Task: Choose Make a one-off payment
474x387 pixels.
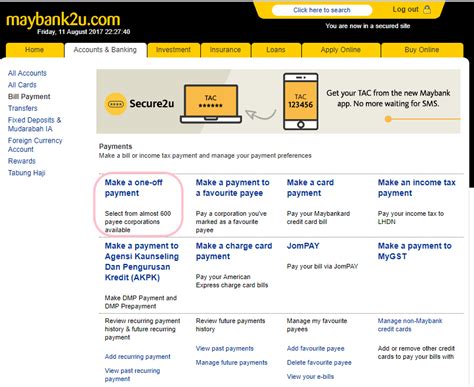Action: pos(134,188)
